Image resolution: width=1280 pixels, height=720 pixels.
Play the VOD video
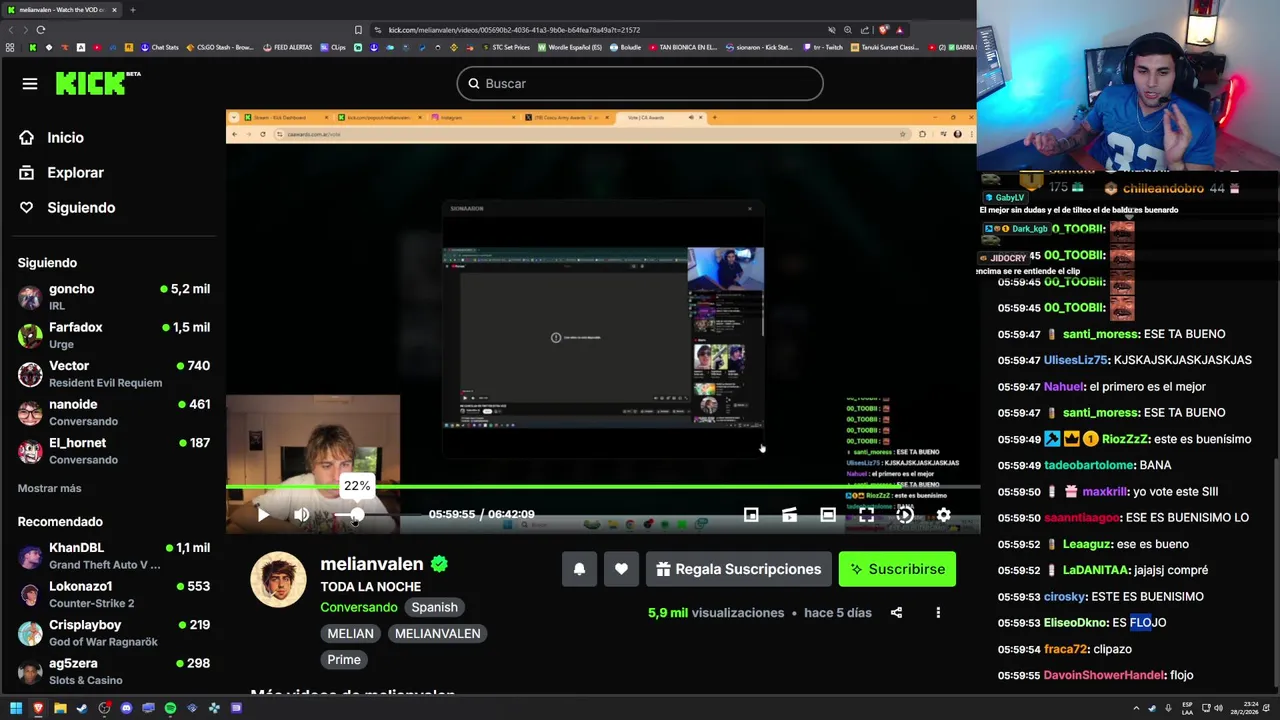coord(263,515)
